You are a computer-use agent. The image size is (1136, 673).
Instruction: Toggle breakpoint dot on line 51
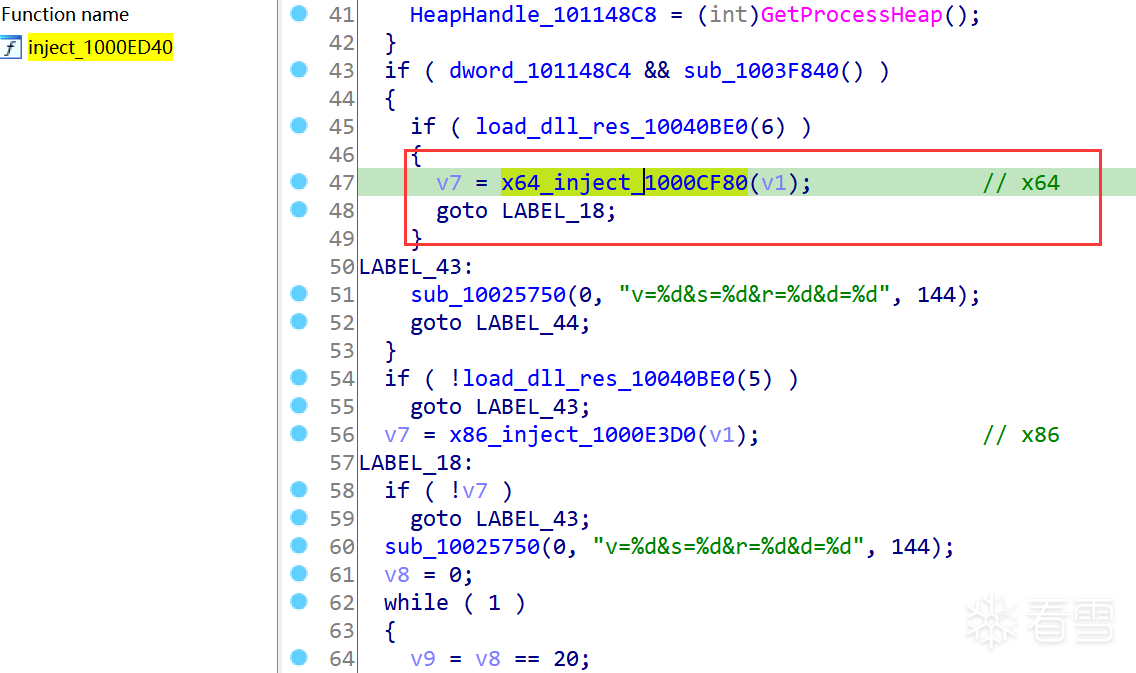click(298, 293)
